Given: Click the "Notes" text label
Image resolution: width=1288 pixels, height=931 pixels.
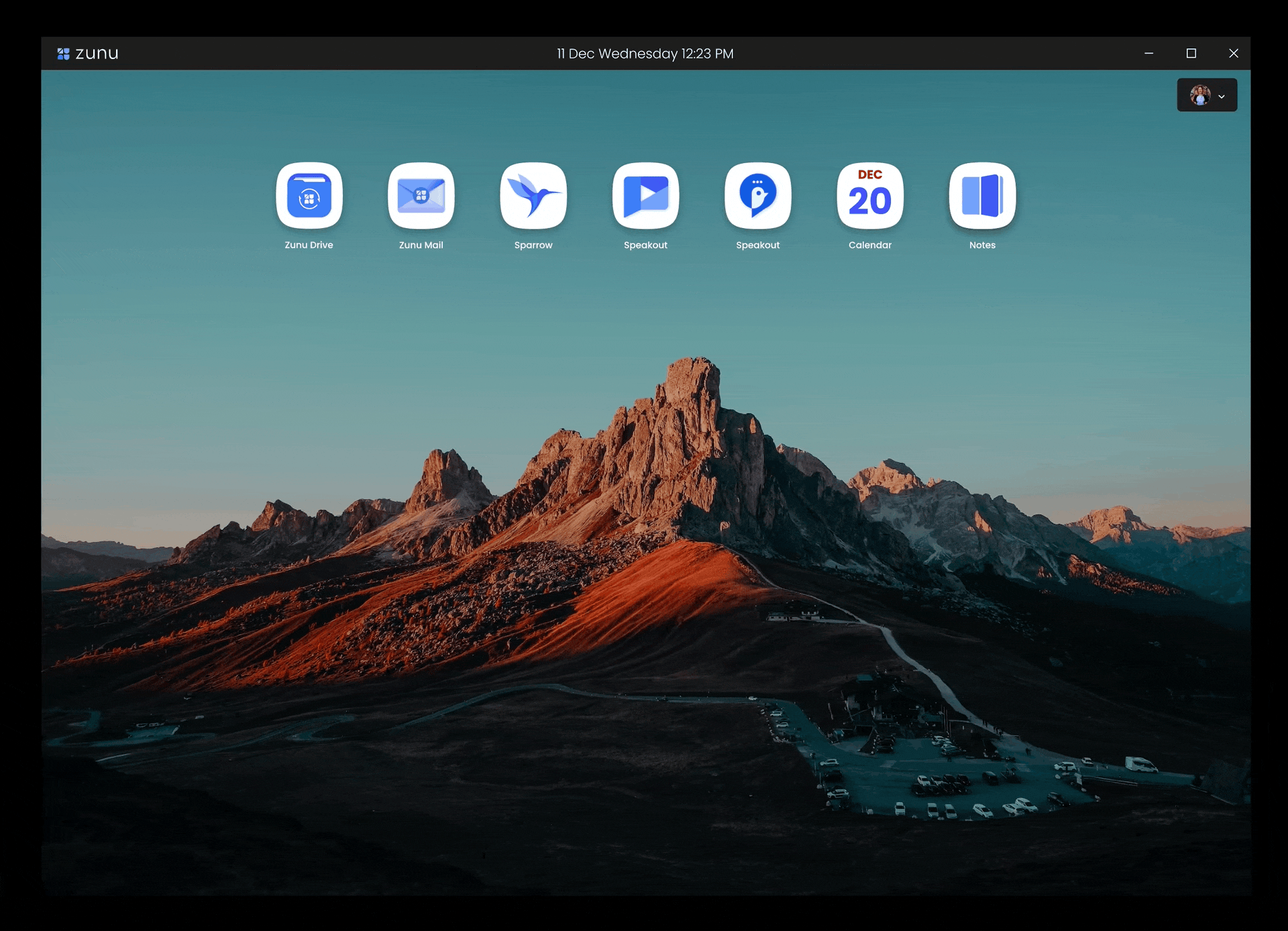Looking at the screenshot, I should pyautogui.click(x=982, y=245).
